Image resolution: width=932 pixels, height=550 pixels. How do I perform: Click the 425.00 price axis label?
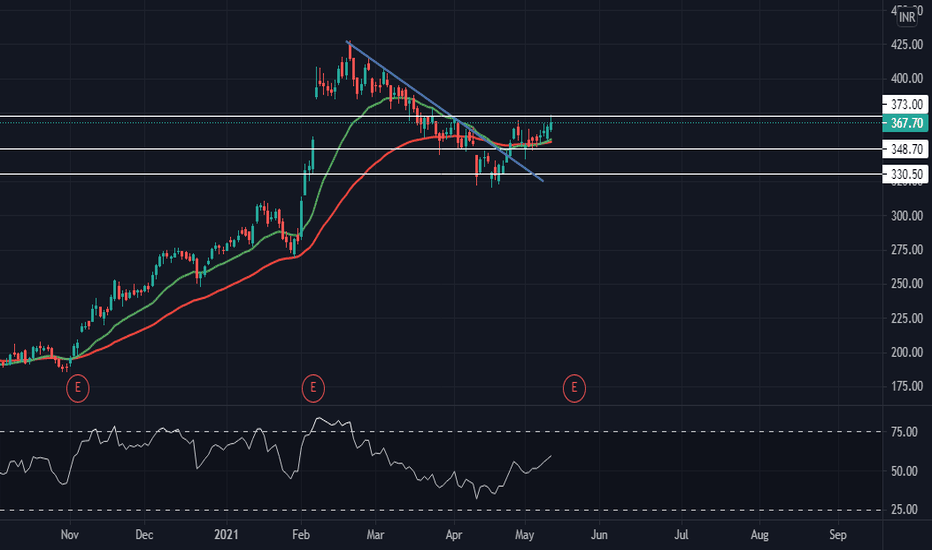906,45
